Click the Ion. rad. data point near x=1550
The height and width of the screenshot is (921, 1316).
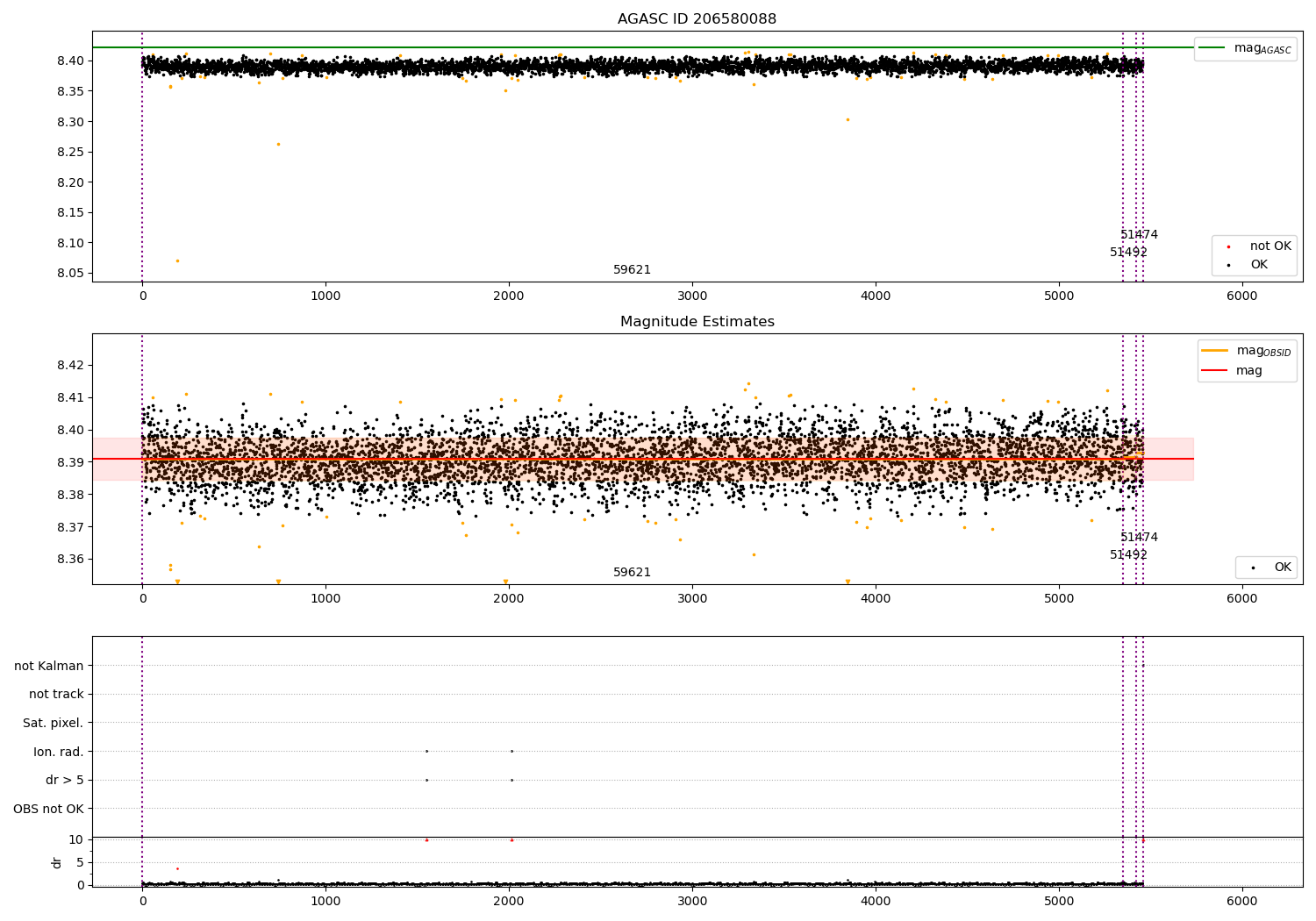(427, 751)
